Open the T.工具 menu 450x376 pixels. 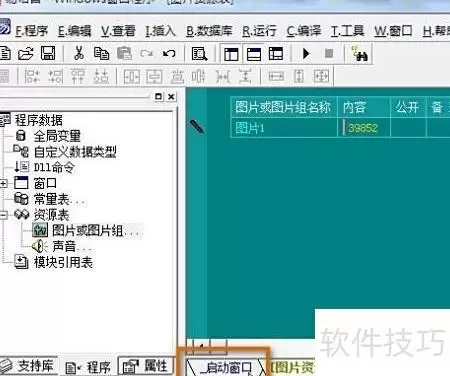pyautogui.click(x=347, y=31)
